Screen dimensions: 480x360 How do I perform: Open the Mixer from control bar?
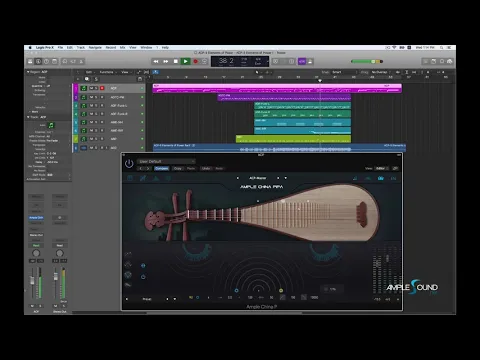pos(73,61)
